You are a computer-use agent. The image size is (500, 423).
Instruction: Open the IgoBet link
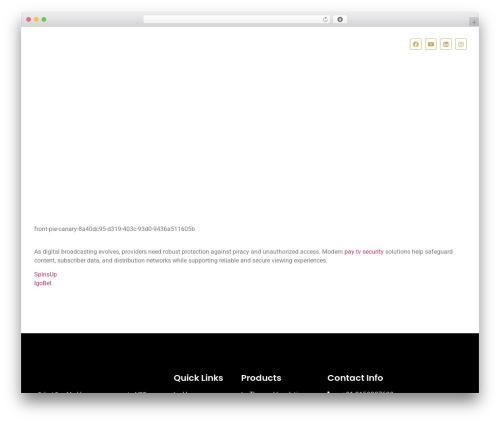pyautogui.click(x=43, y=283)
